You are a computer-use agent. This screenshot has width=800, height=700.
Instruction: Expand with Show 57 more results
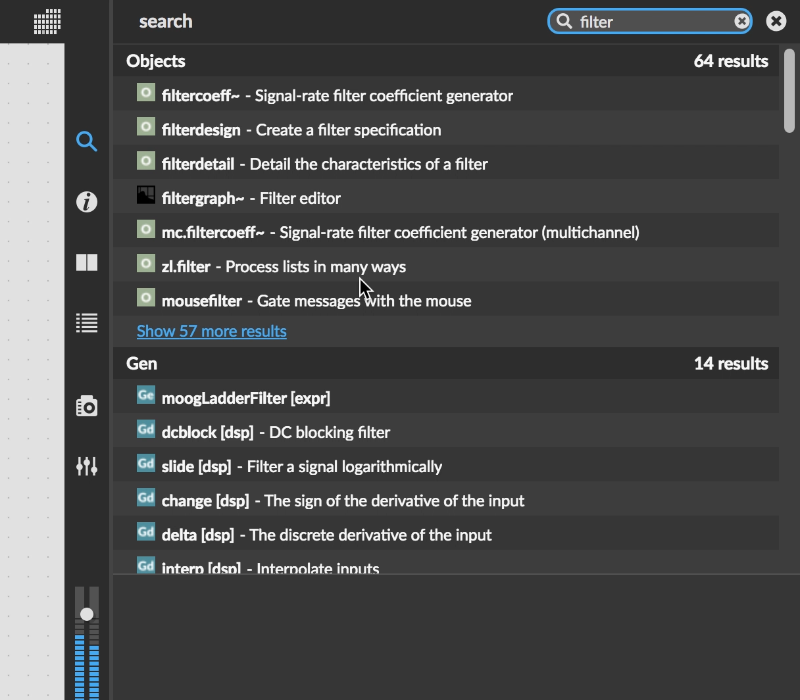(211, 331)
